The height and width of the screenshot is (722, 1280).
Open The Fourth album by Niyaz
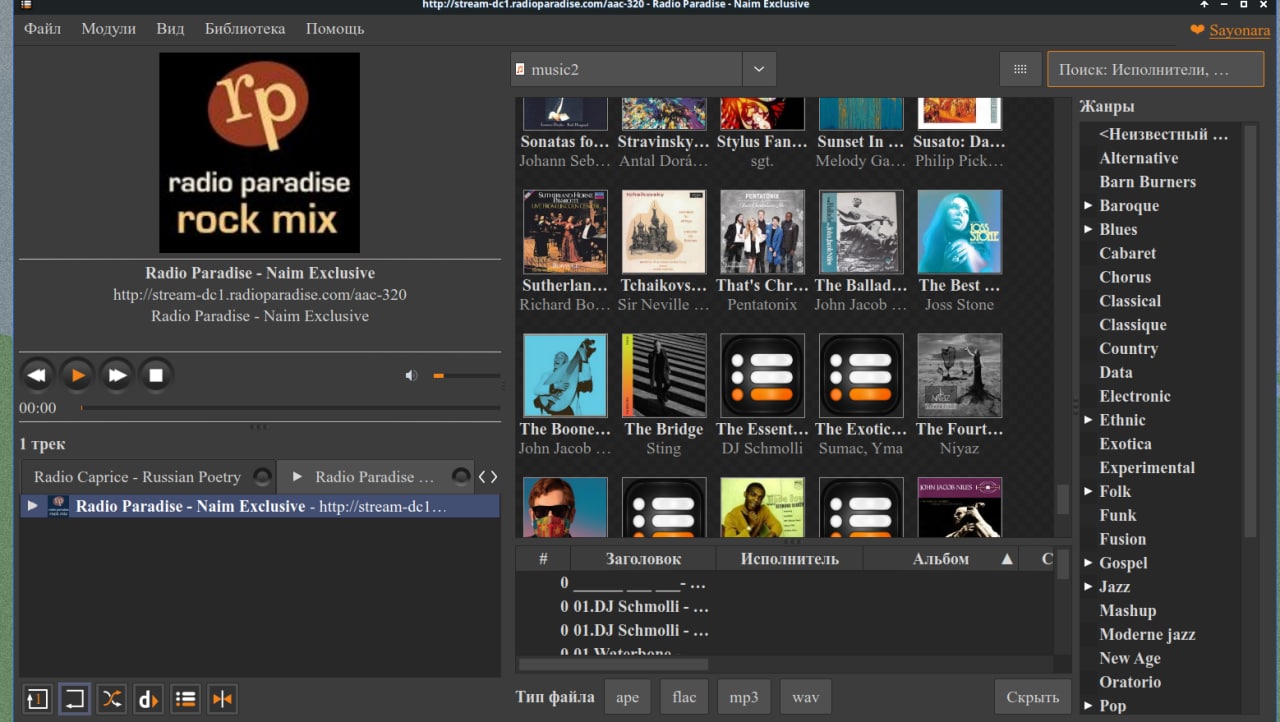960,376
